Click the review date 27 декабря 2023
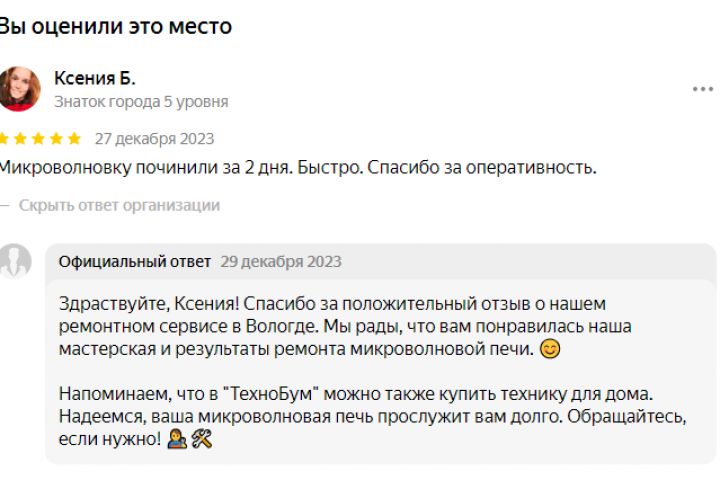This screenshot has height=480, width=720. pyautogui.click(x=154, y=139)
